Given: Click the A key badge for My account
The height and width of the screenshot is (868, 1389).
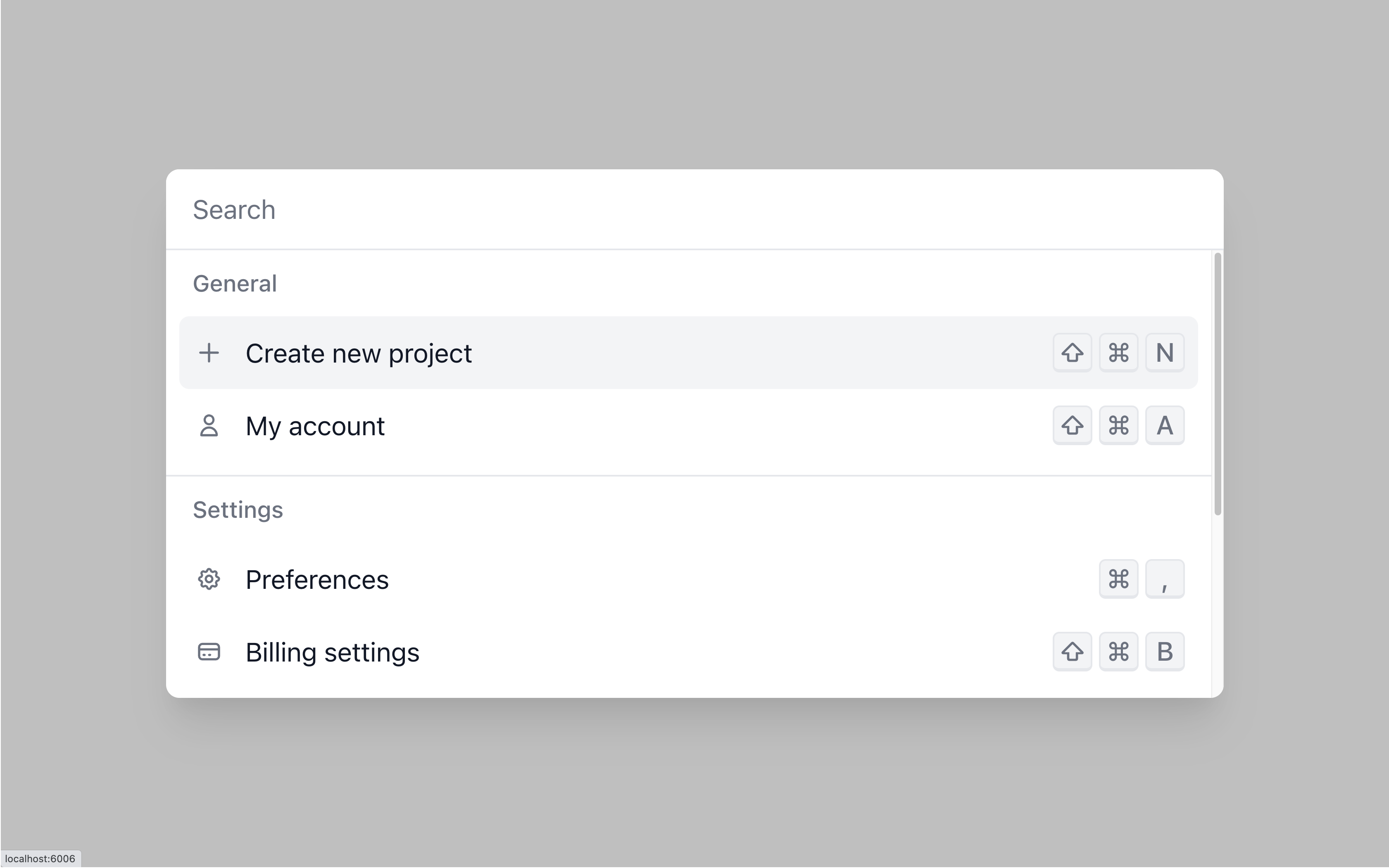Looking at the screenshot, I should pos(1165,425).
